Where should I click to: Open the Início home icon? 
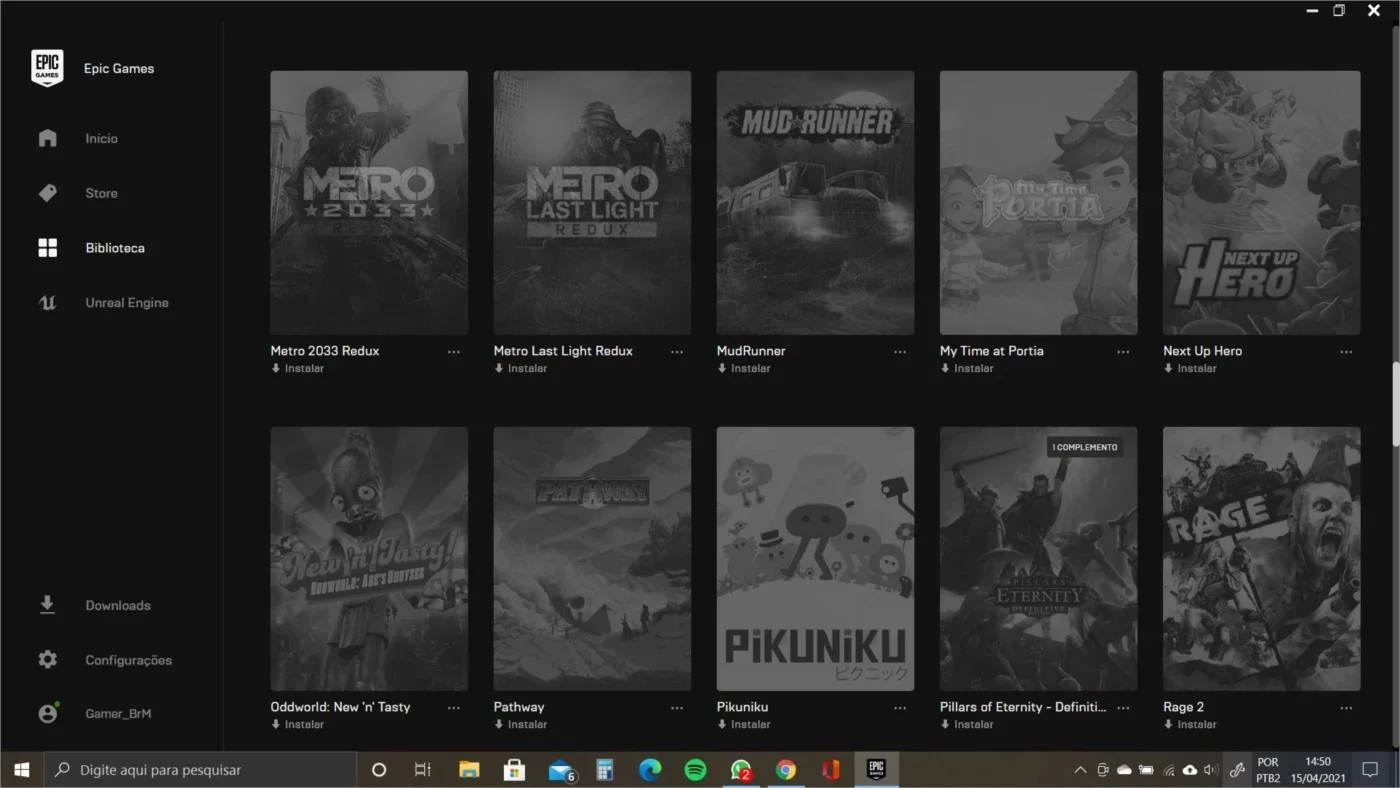tap(47, 138)
